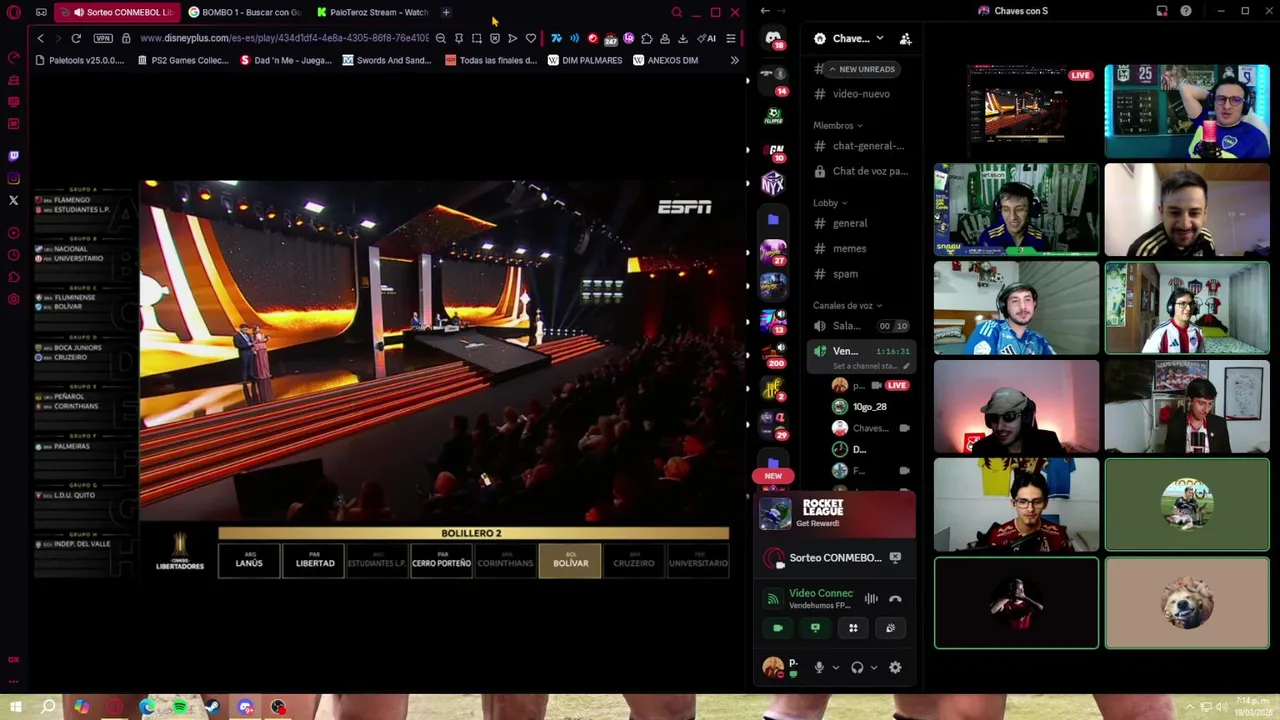Viewport: 1280px width, 720px height.
Task: Mute microphone in Discord user panel
Action: (x=819, y=668)
